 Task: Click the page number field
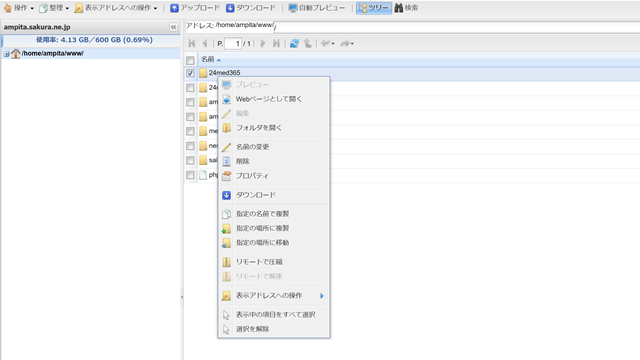click(233, 43)
